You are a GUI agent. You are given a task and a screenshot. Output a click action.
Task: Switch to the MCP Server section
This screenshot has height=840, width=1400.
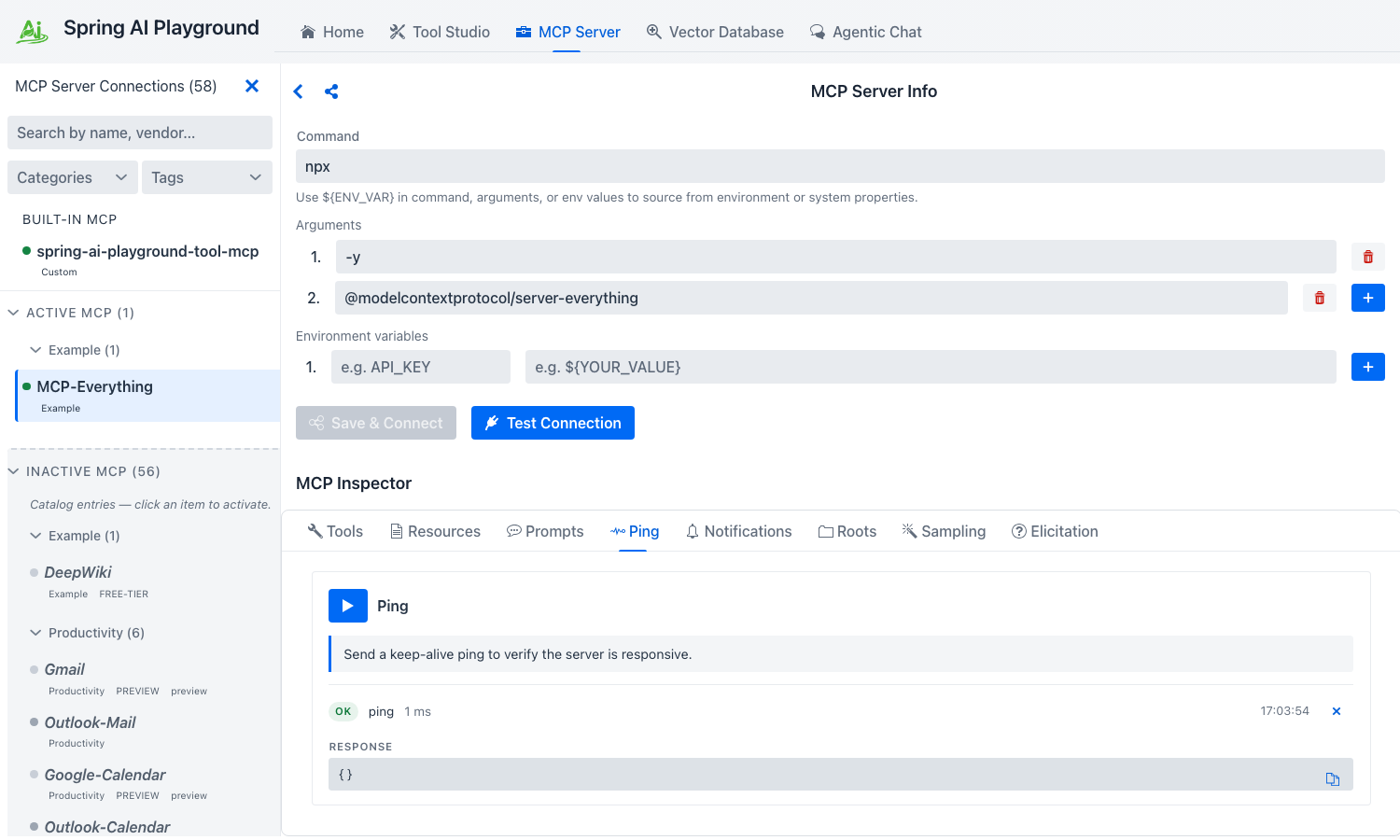tap(567, 32)
